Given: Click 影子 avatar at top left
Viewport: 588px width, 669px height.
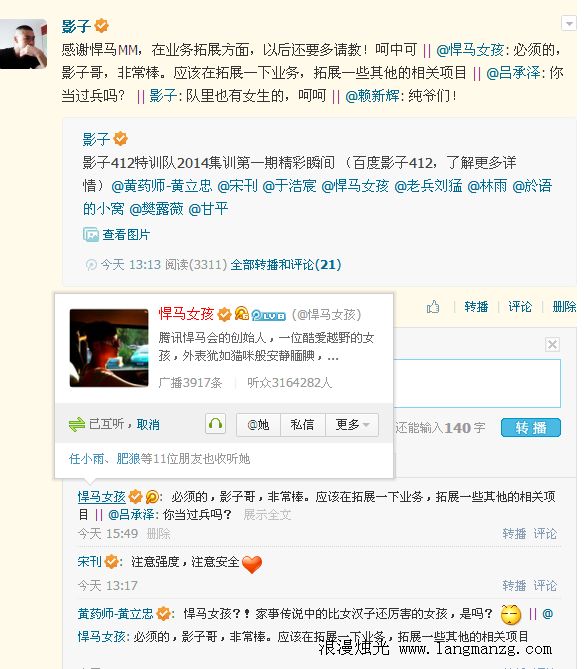Looking at the screenshot, I should tap(23, 44).
